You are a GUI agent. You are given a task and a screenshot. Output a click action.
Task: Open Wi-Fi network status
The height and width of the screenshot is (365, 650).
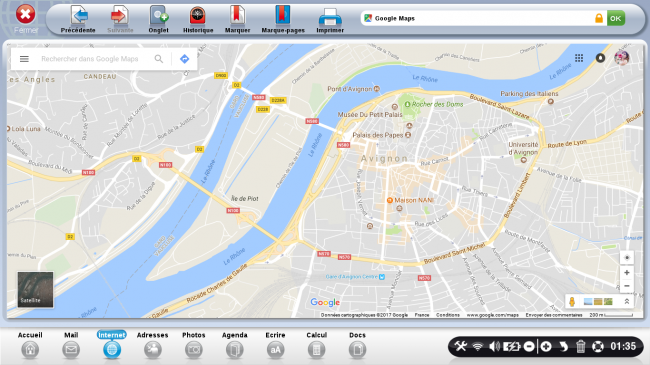click(478, 346)
